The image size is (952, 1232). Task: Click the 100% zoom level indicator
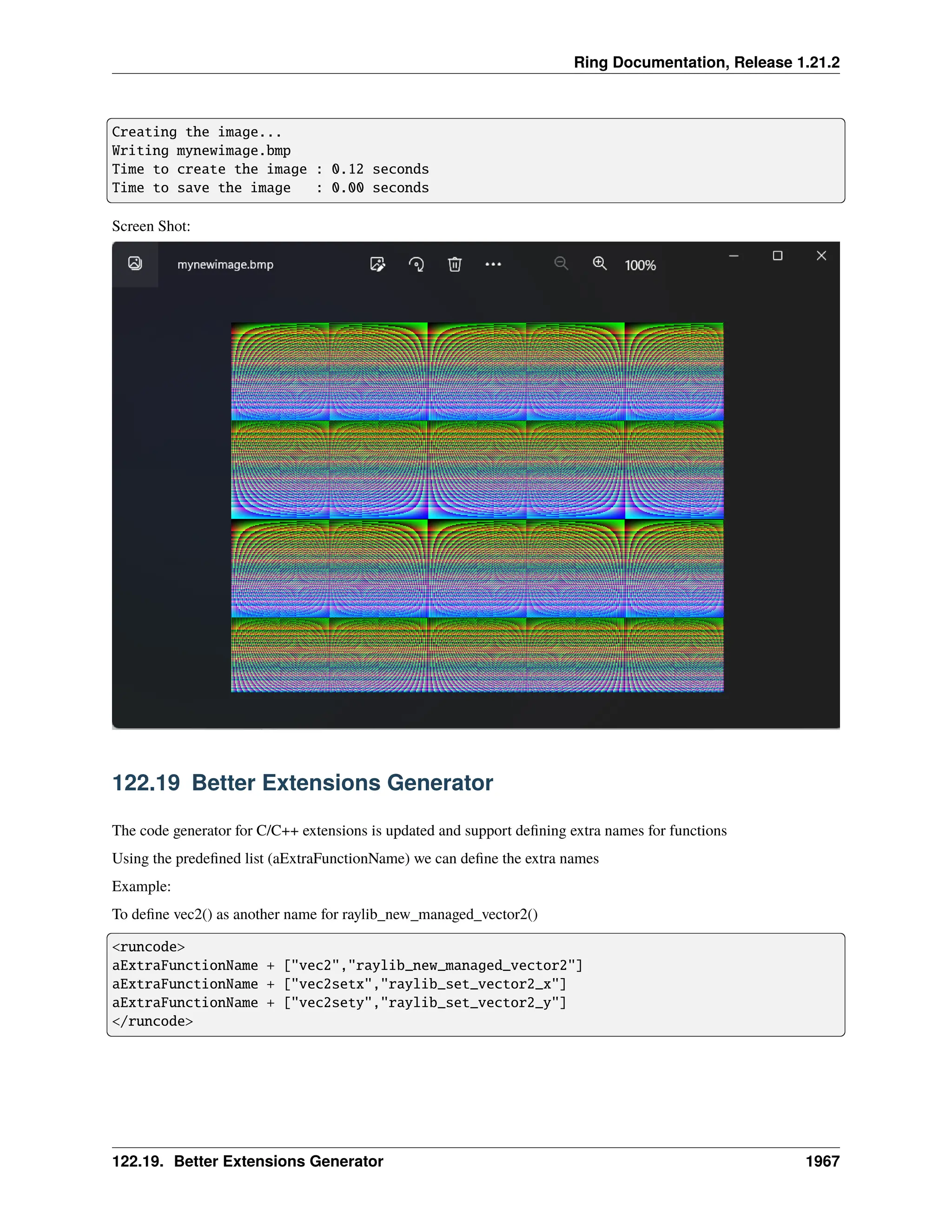640,265
